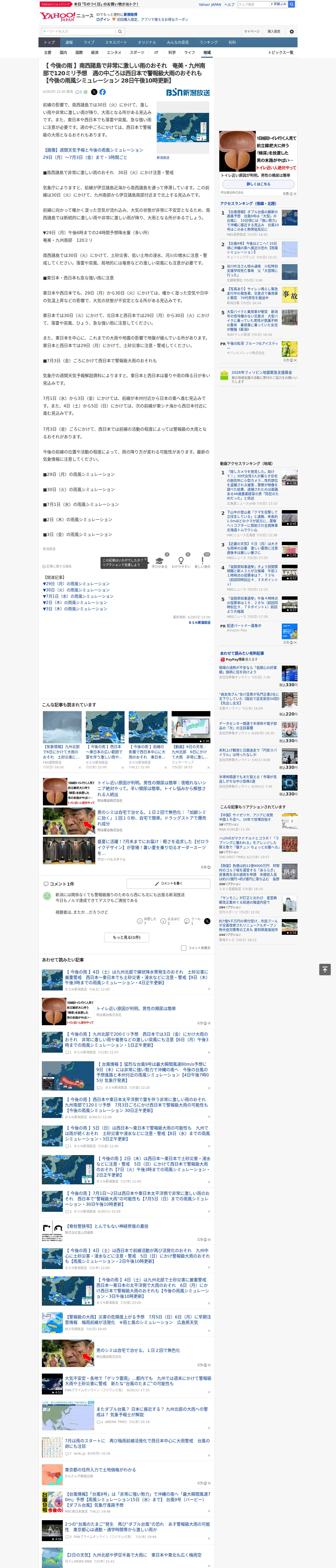Share the article on X
Image resolution: width=336 pixels, height=1568 pixels.
94,92
